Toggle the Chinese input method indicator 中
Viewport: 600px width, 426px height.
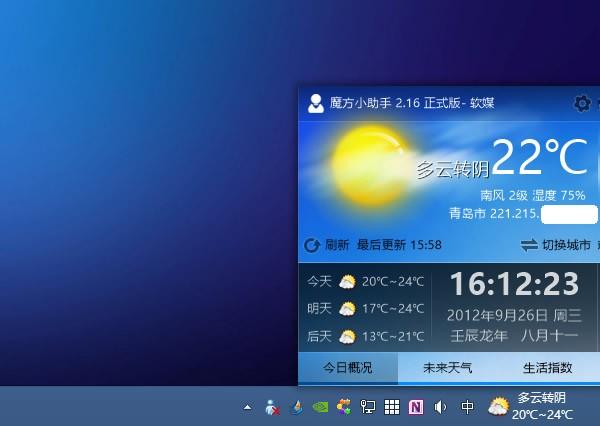467,407
